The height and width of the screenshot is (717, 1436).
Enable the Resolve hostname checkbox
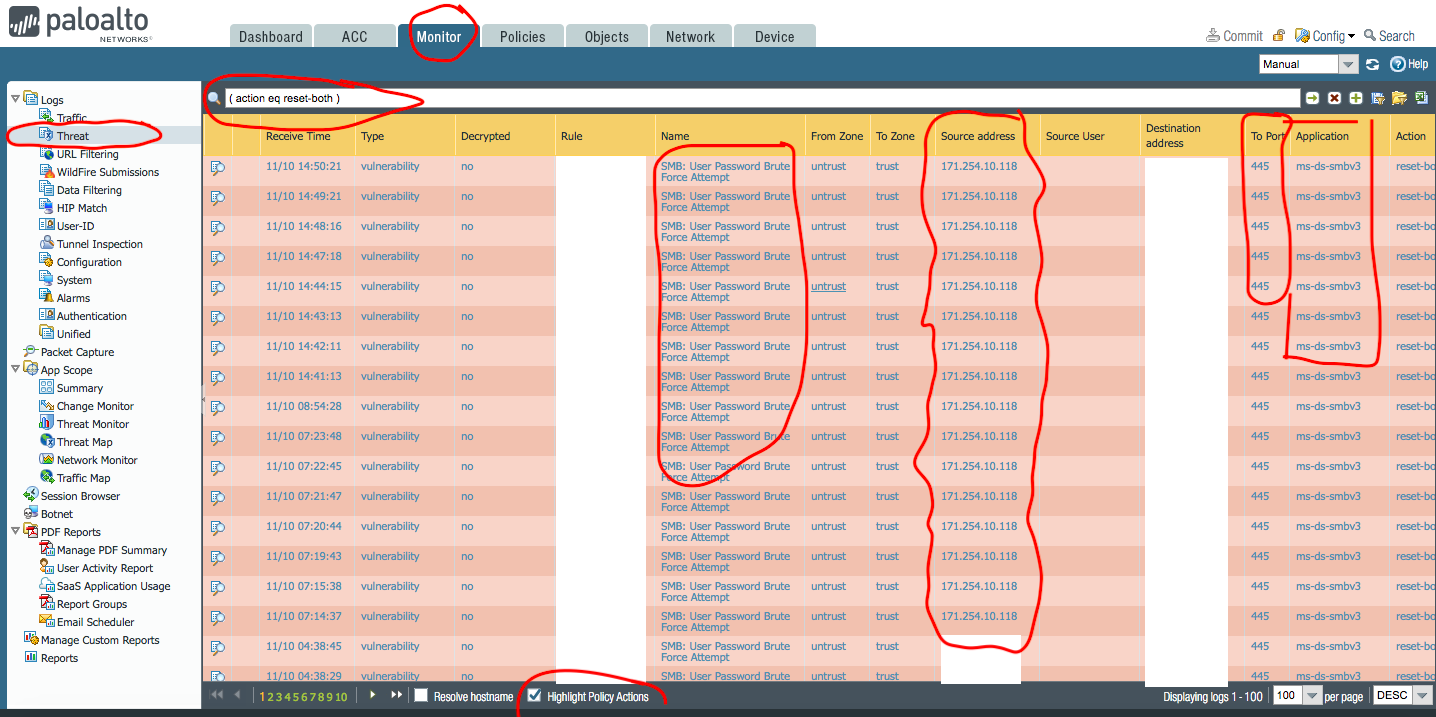point(421,696)
